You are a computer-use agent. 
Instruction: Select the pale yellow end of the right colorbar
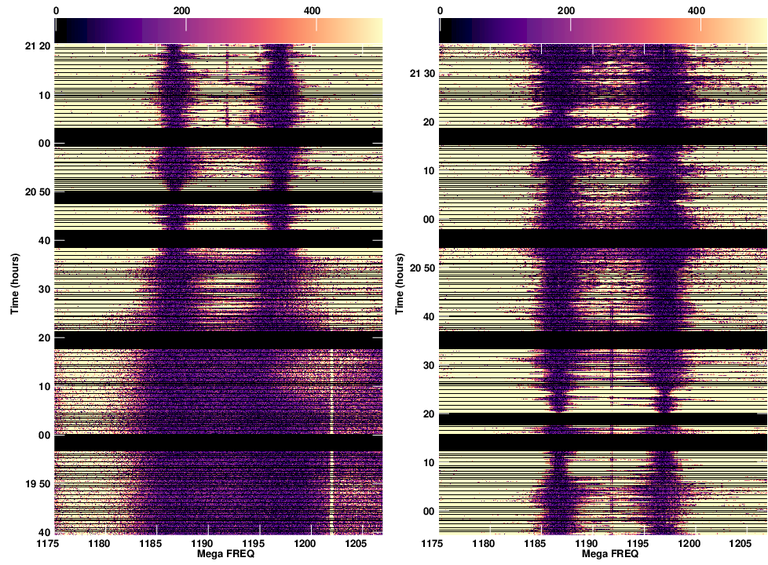[760, 30]
